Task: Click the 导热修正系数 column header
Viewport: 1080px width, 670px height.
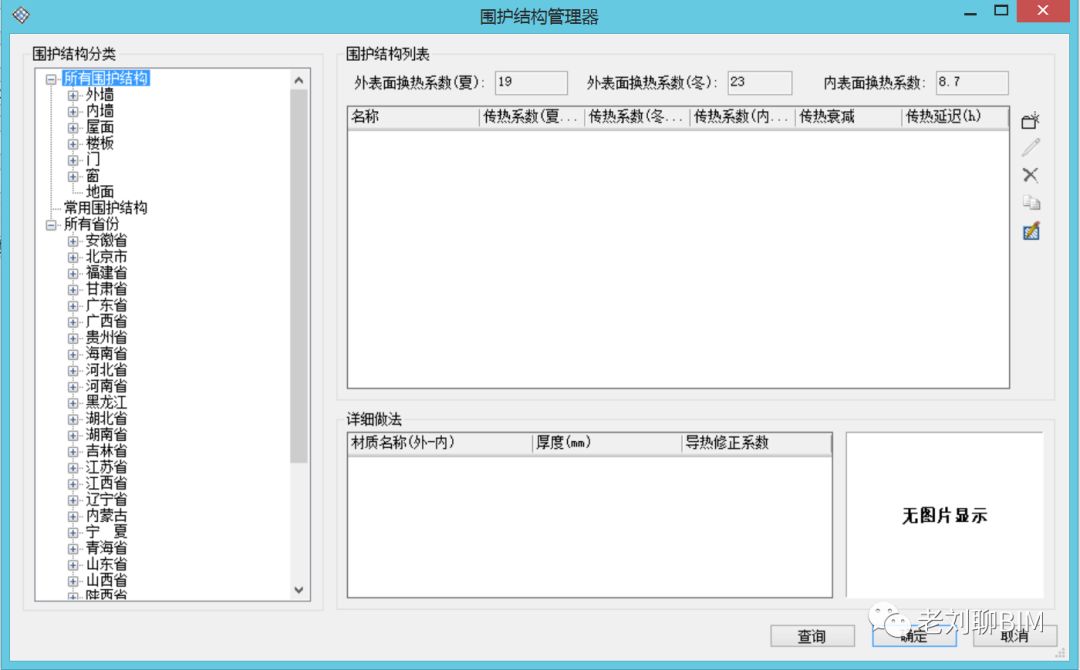Action: pos(757,443)
